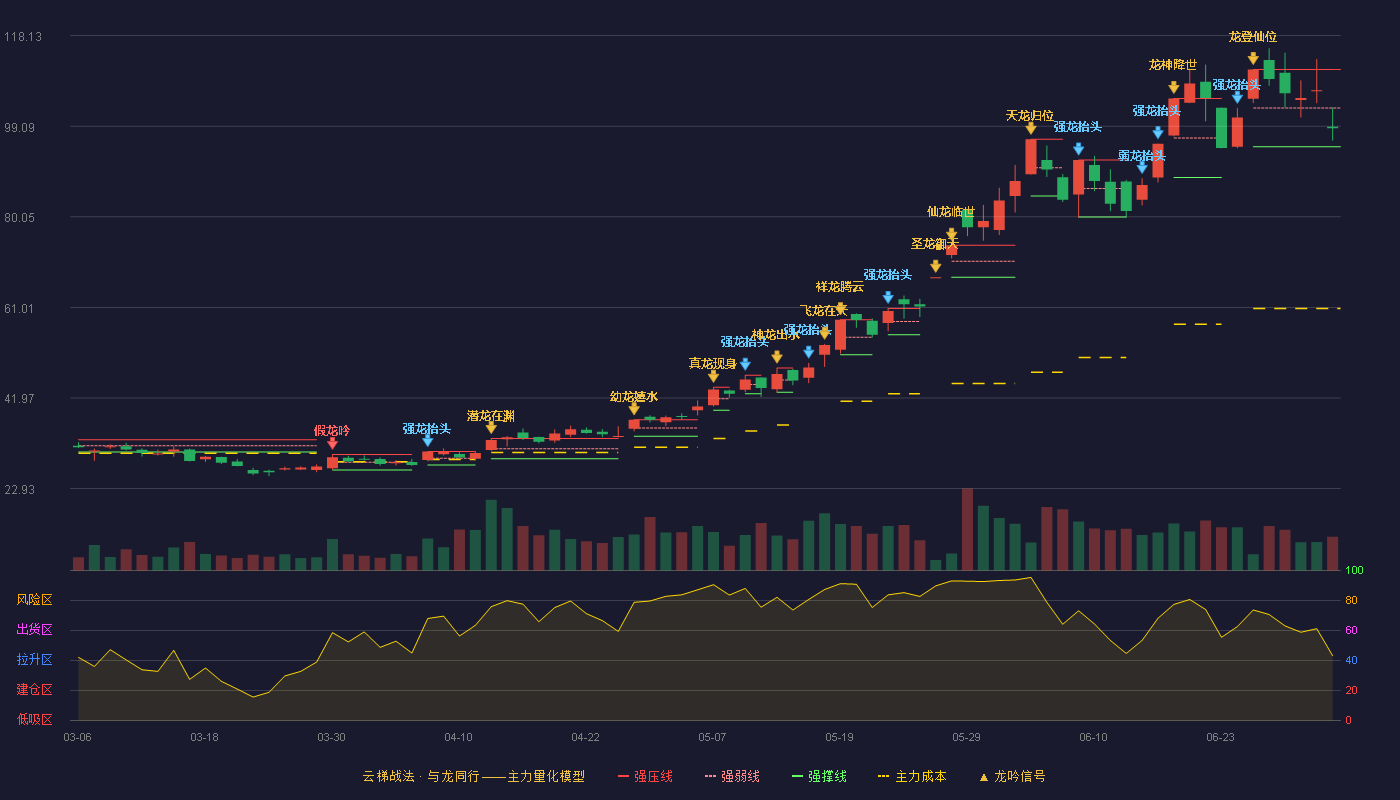Click the 龙吟信号 triangle legend icon
1400x800 pixels.
pyautogui.click(x=983, y=776)
